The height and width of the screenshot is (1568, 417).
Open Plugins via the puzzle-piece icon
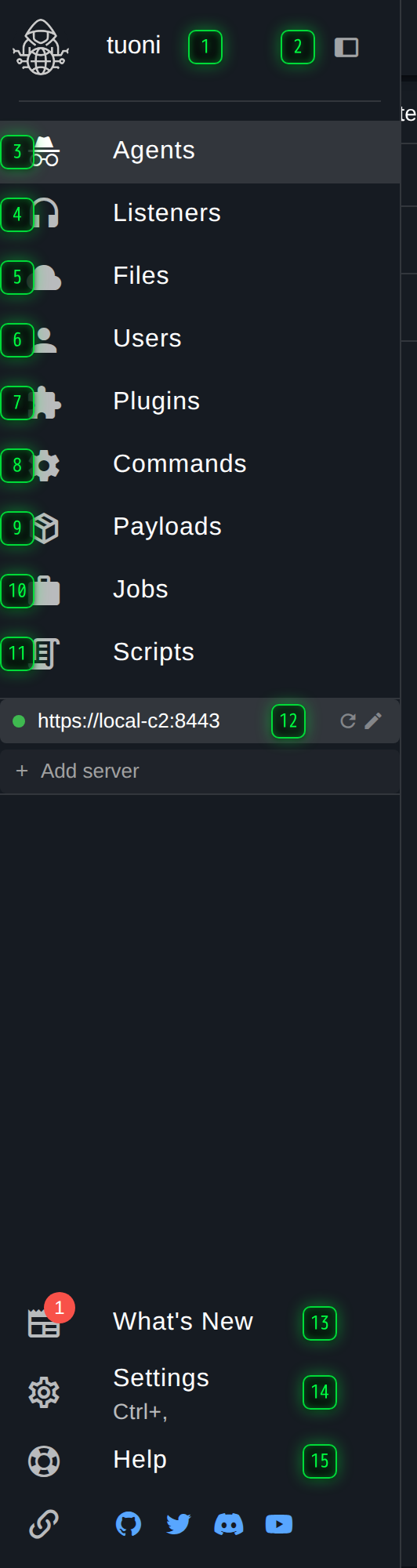[x=45, y=402]
